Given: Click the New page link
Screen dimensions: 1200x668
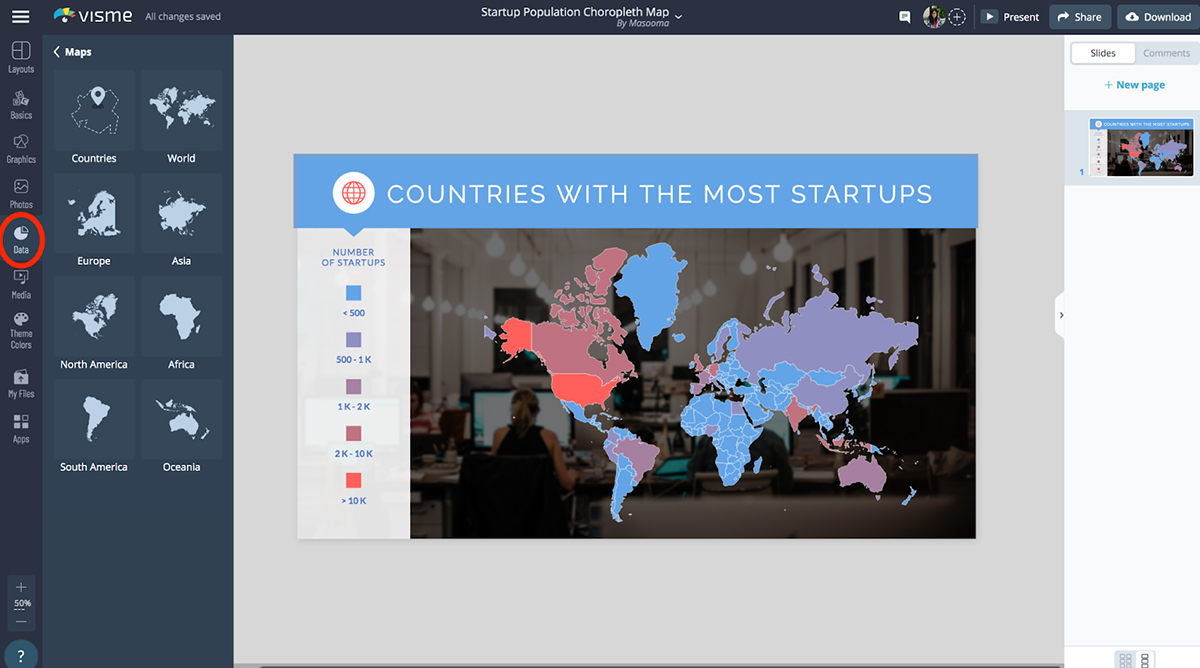Looking at the screenshot, I should [1134, 84].
